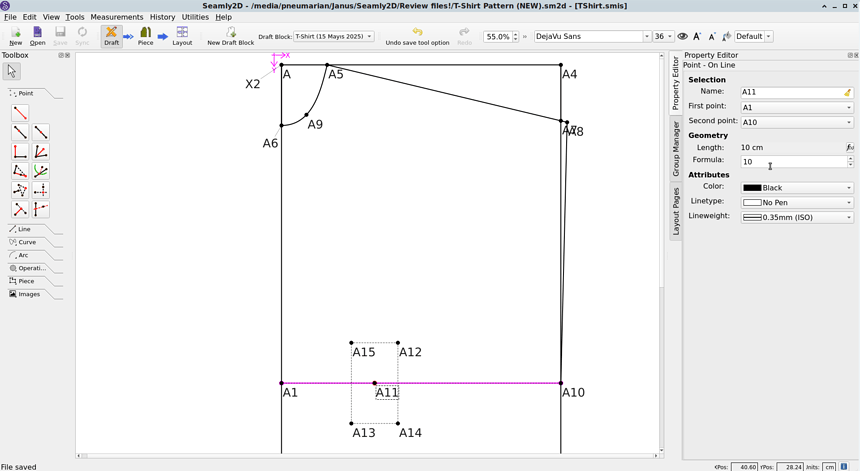This screenshot has width=860, height=471.
Task: Open the Linetype No Pen dropdown
Action: [797, 202]
